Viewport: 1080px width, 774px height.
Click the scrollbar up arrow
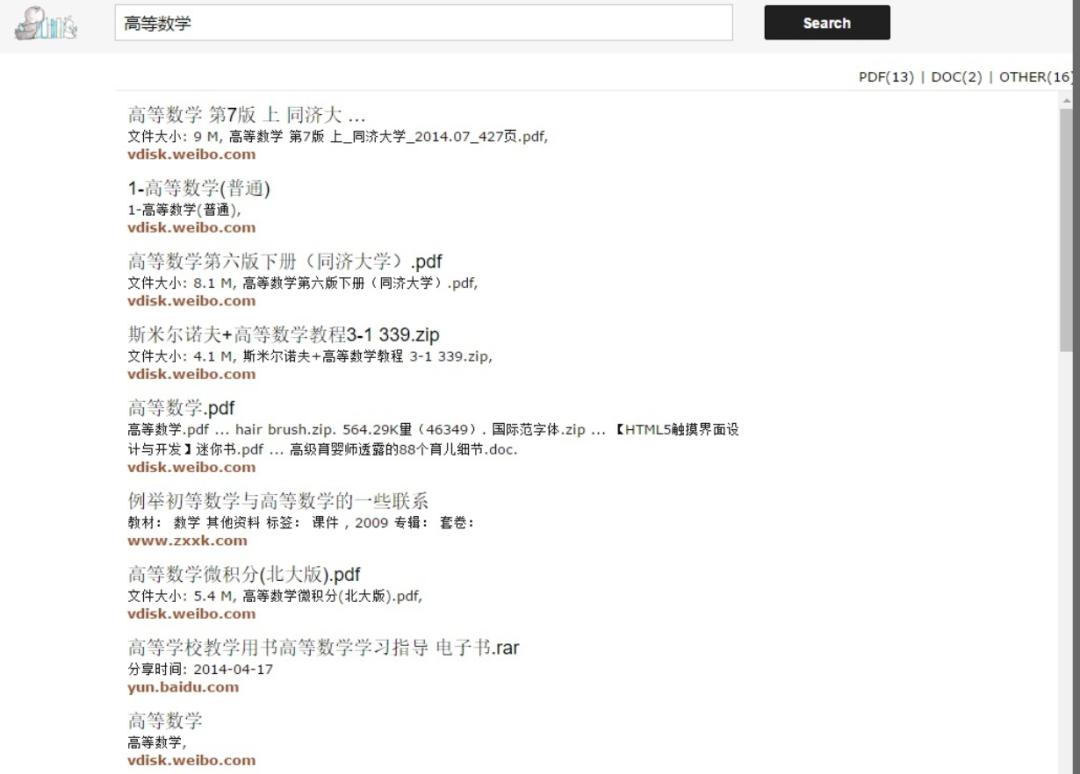click(1066, 101)
